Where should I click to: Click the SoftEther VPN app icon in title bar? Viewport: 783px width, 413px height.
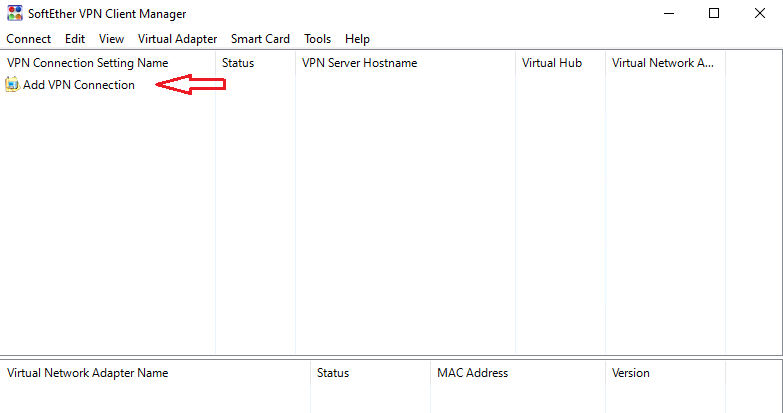(x=14, y=13)
